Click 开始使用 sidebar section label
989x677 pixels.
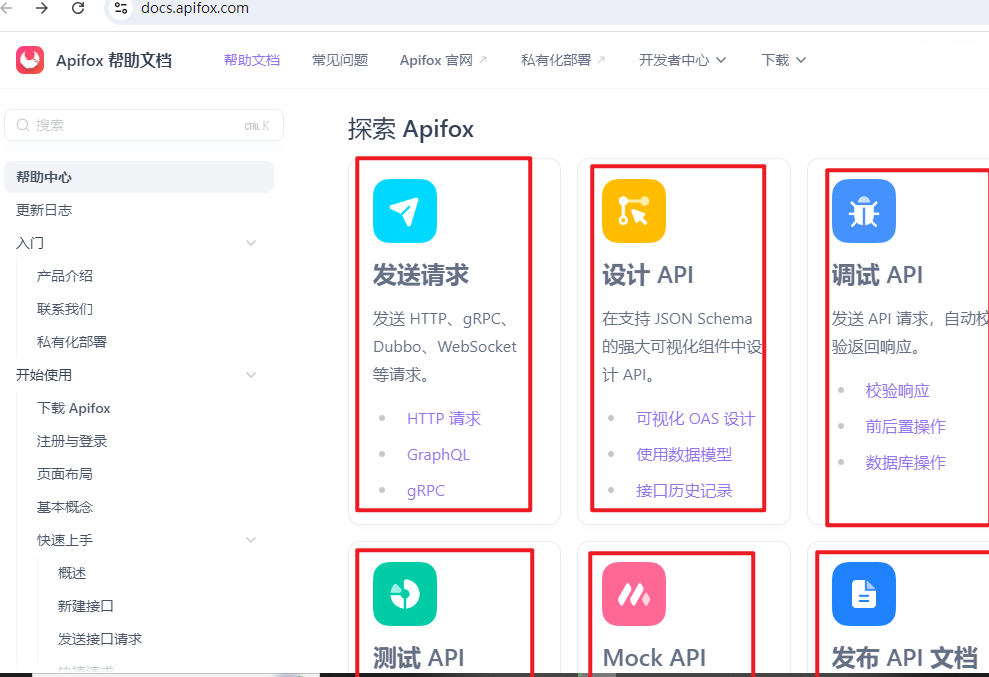pyautogui.click(x=44, y=375)
